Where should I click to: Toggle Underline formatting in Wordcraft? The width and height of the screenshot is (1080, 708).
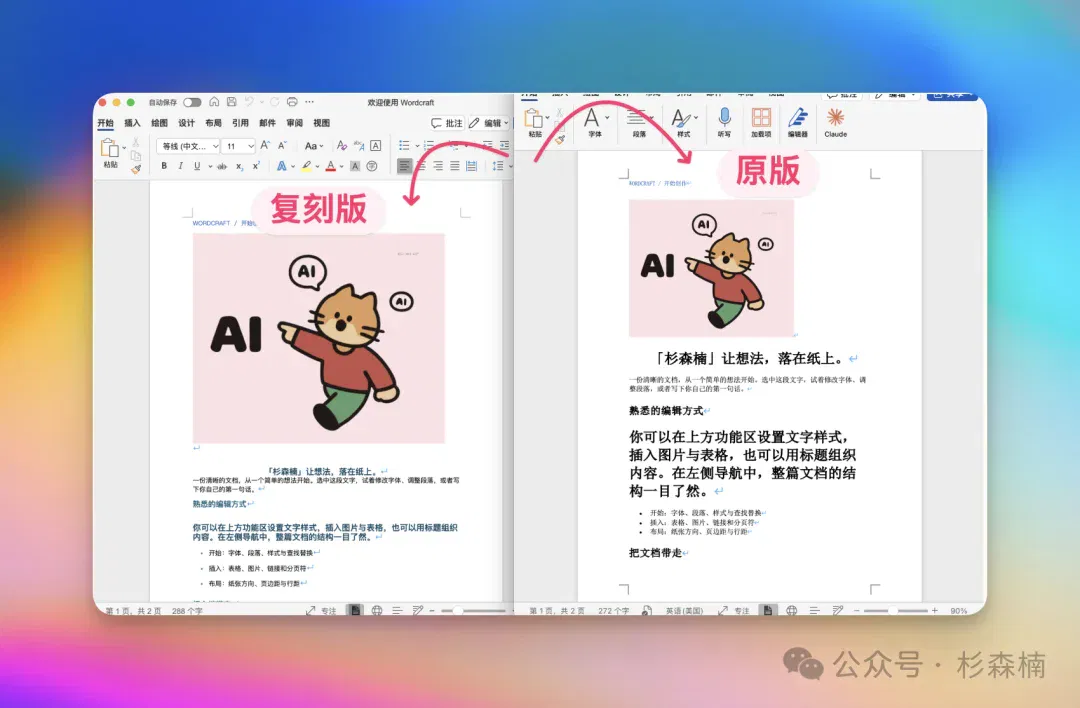point(197,166)
